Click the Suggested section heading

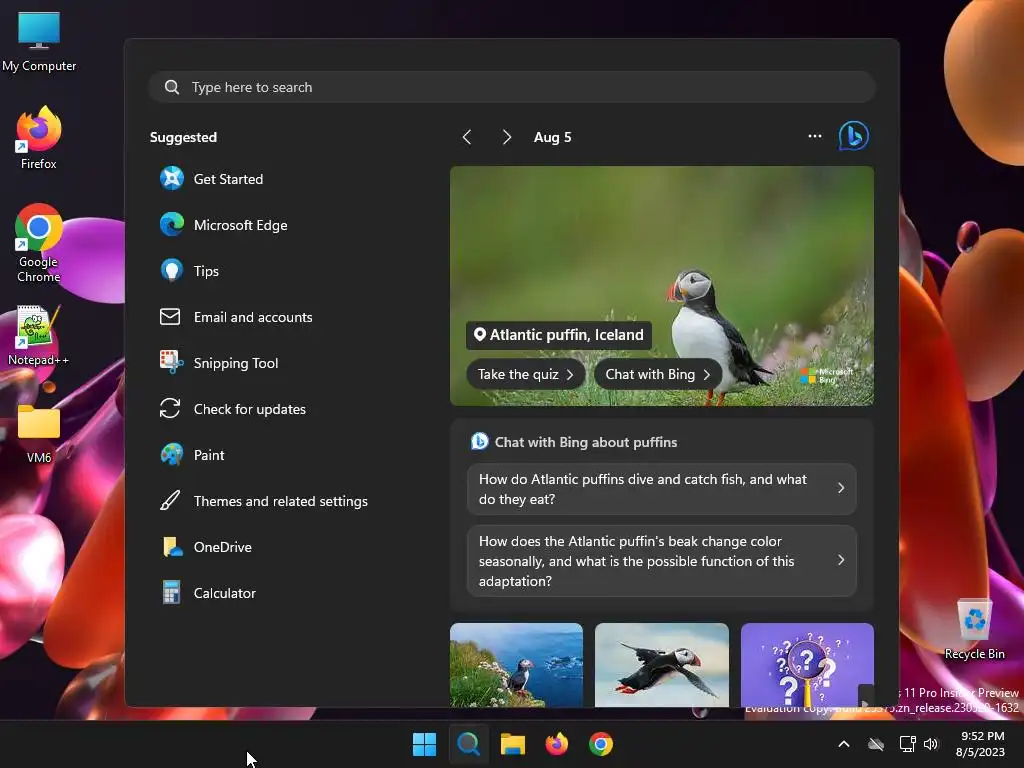(x=184, y=137)
